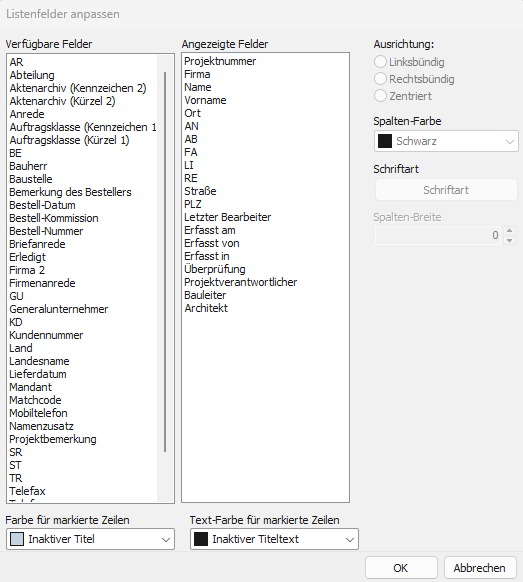Image resolution: width=523 pixels, height=582 pixels.
Task: Select Aktenarchiv (Kürzel 2) entry
Action: (x=62, y=101)
